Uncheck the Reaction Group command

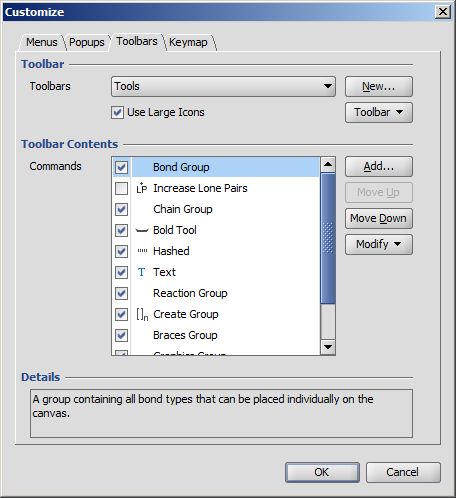[x=121, y=293]
